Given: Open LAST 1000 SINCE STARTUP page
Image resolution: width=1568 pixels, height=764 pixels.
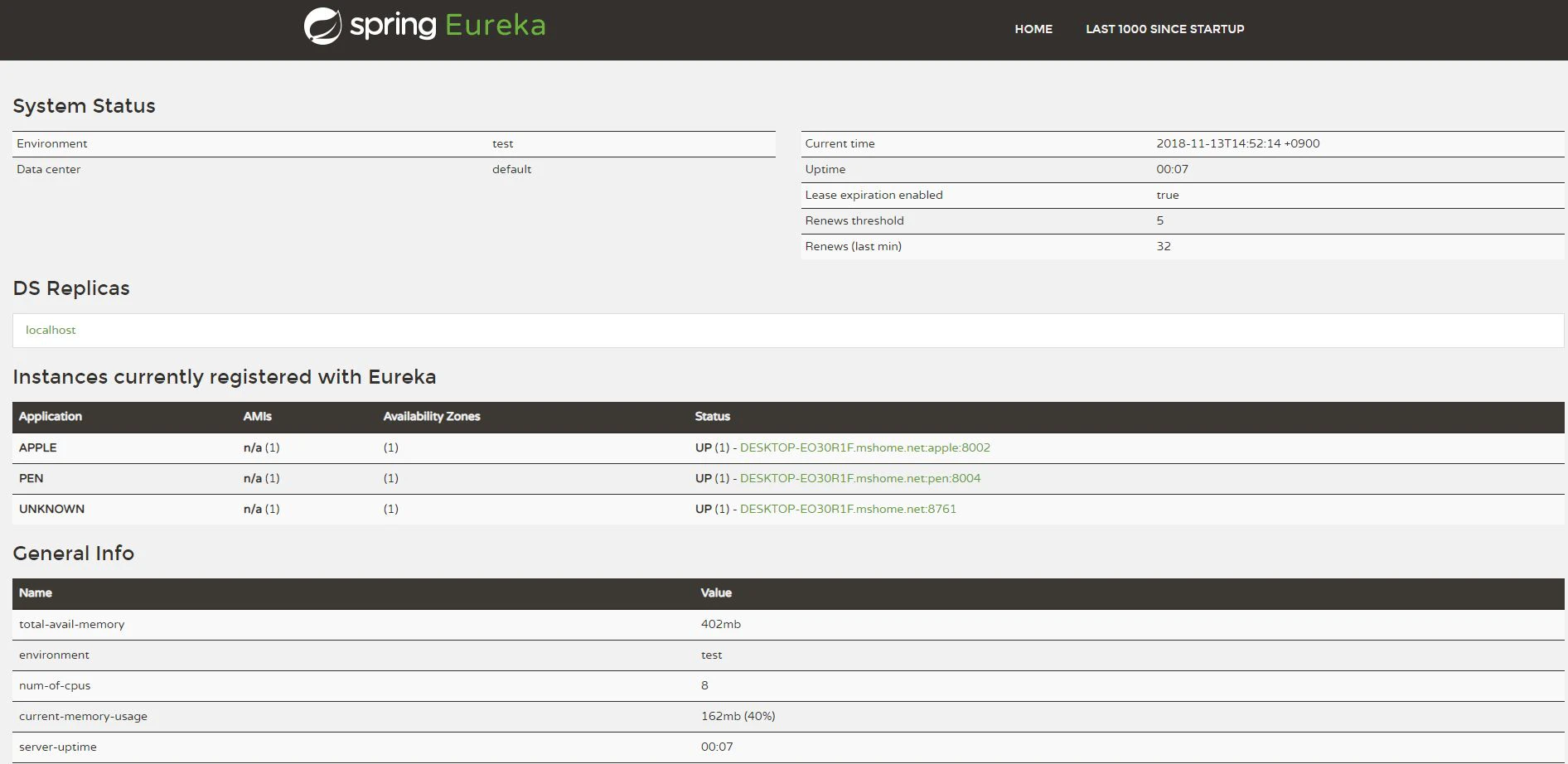Looking at the screenshot, I should click(1164, 29).
